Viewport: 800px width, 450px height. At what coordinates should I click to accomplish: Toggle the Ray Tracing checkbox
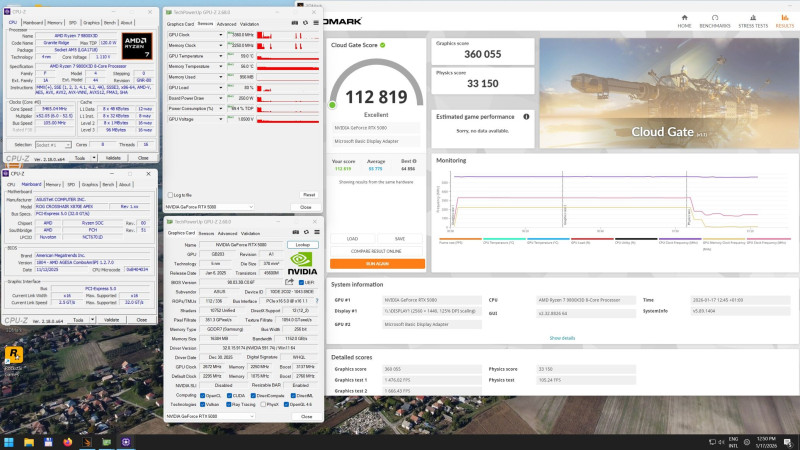[229, 405]
